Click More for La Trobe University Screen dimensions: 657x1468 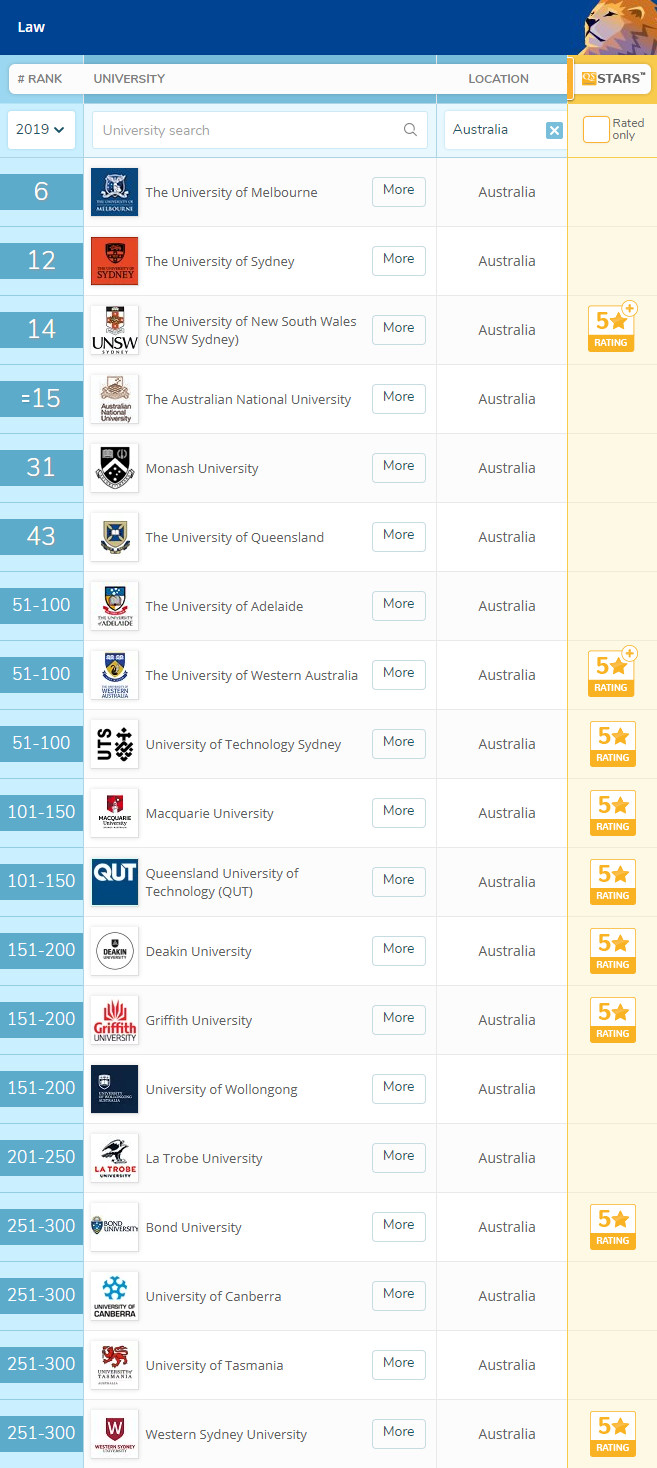click(x=399, y=1157)
